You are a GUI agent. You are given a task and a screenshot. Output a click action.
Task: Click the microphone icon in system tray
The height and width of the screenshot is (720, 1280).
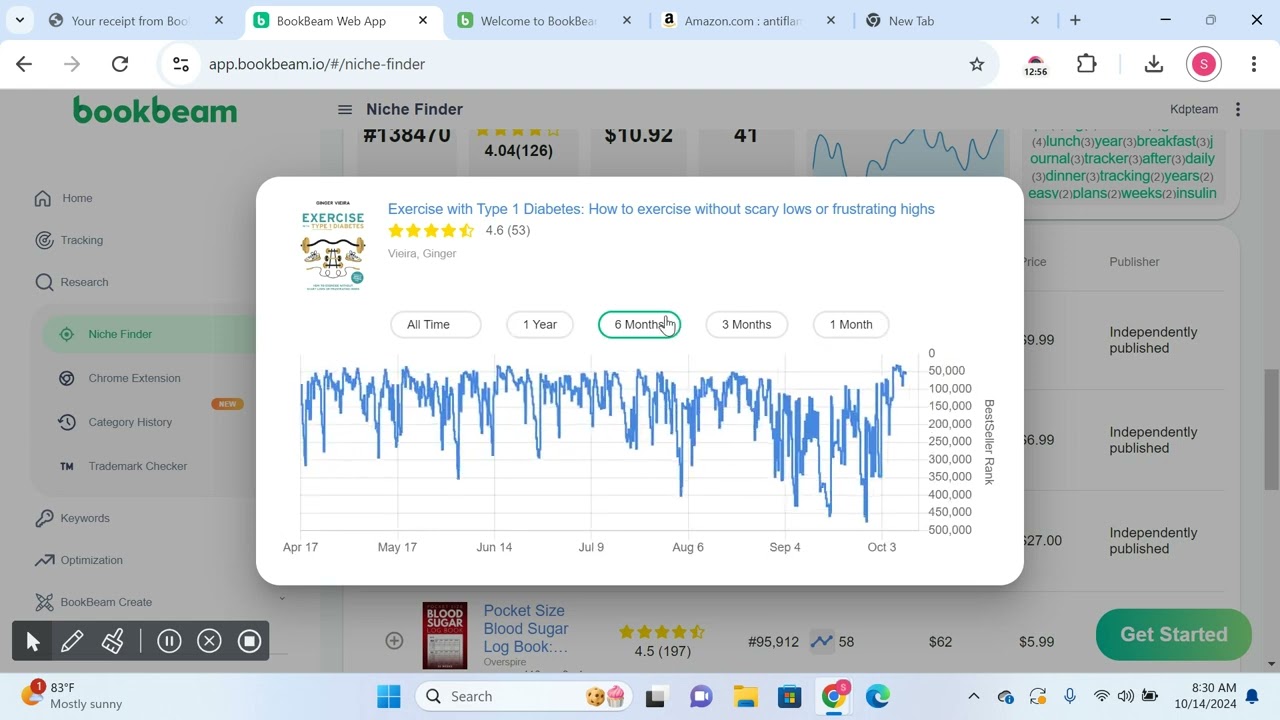point(1070,696)
